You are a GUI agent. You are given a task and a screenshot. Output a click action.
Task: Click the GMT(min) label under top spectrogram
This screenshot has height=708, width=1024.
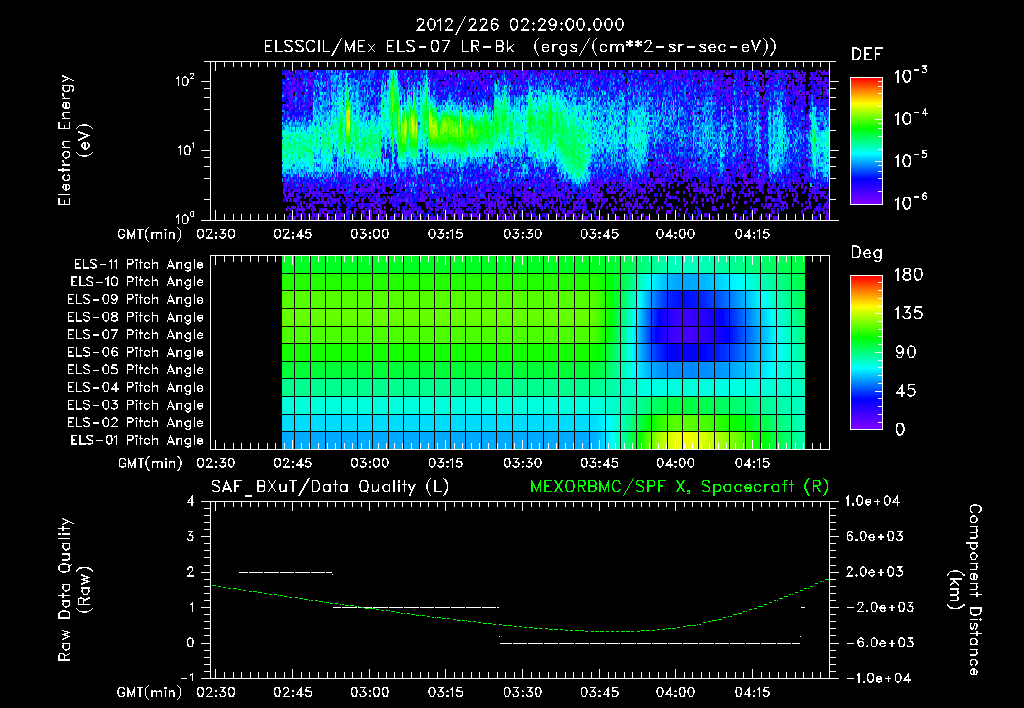[x=150, y=234]
